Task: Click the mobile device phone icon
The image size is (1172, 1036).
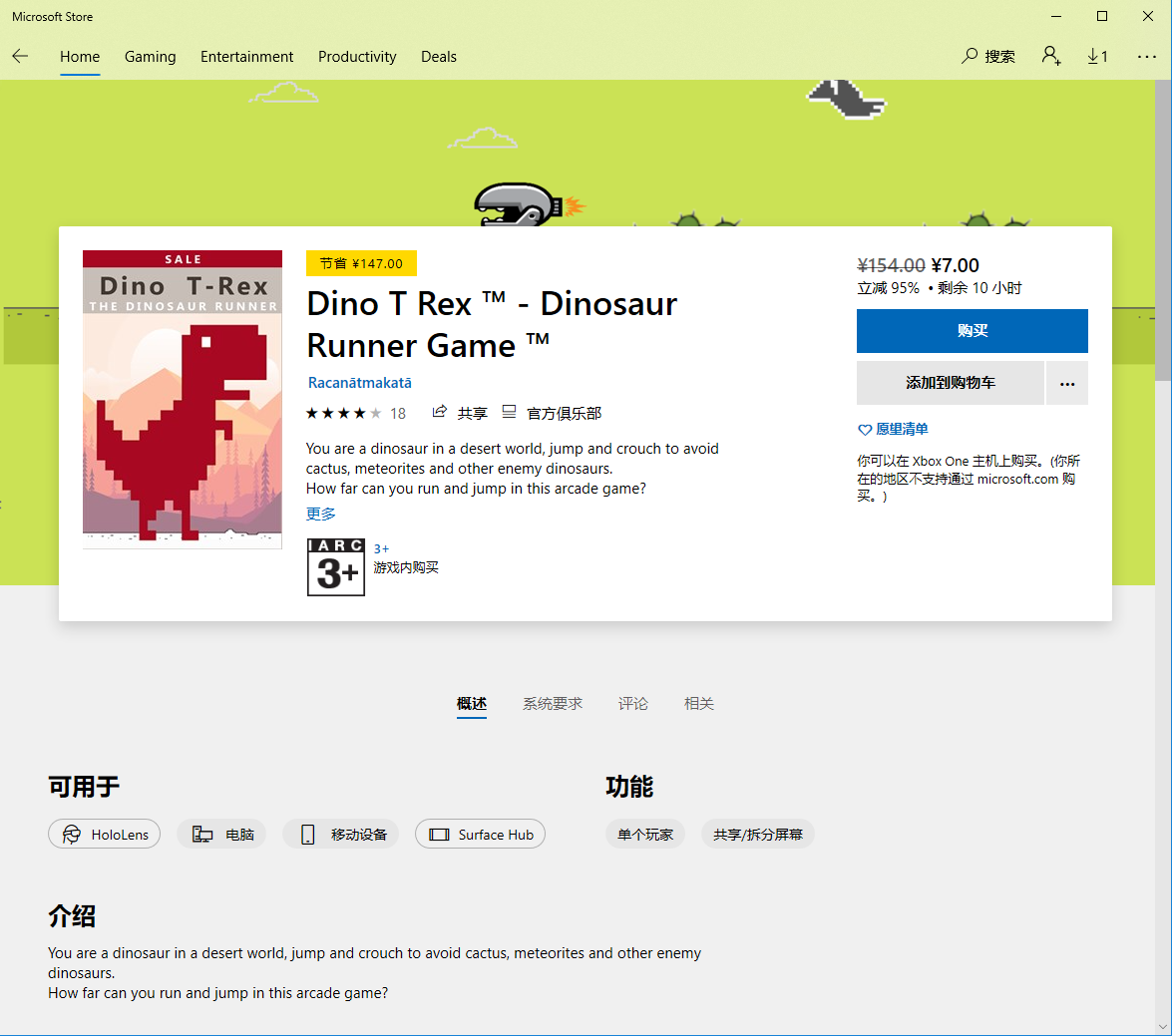Action: [x=307, y=835]
